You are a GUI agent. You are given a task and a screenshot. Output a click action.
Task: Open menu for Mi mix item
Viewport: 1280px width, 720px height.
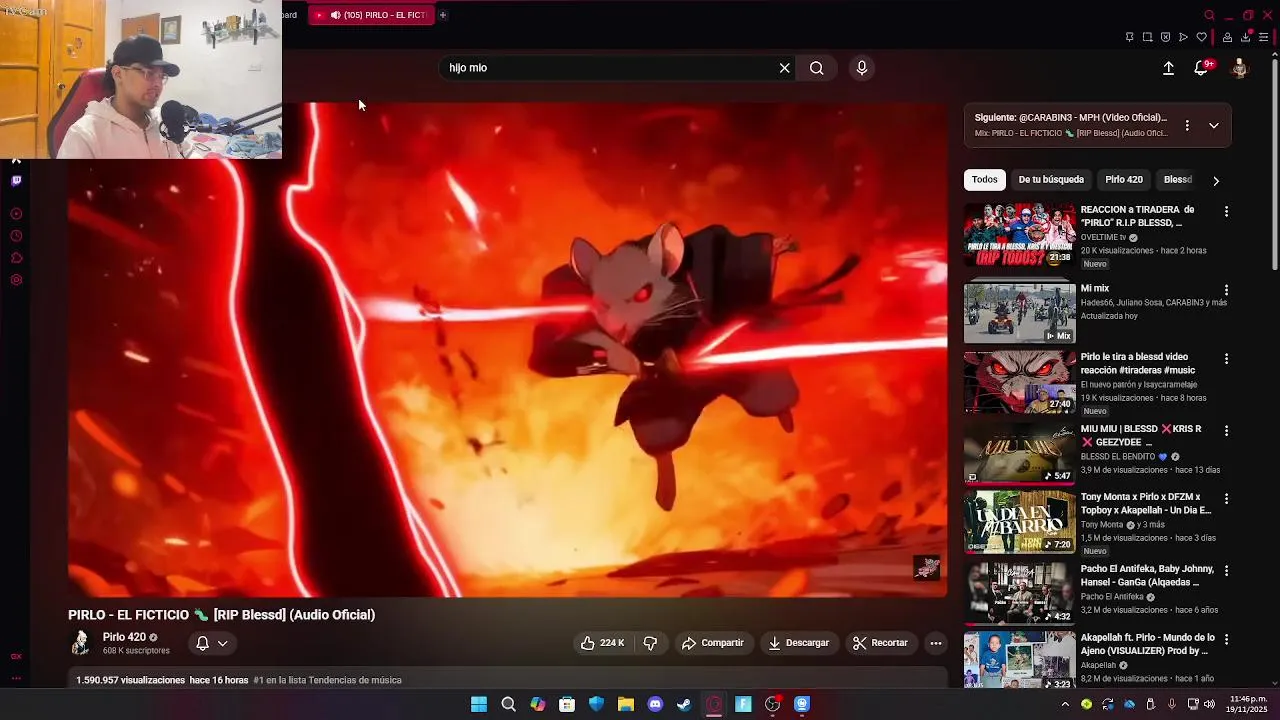click(1226, 290)
